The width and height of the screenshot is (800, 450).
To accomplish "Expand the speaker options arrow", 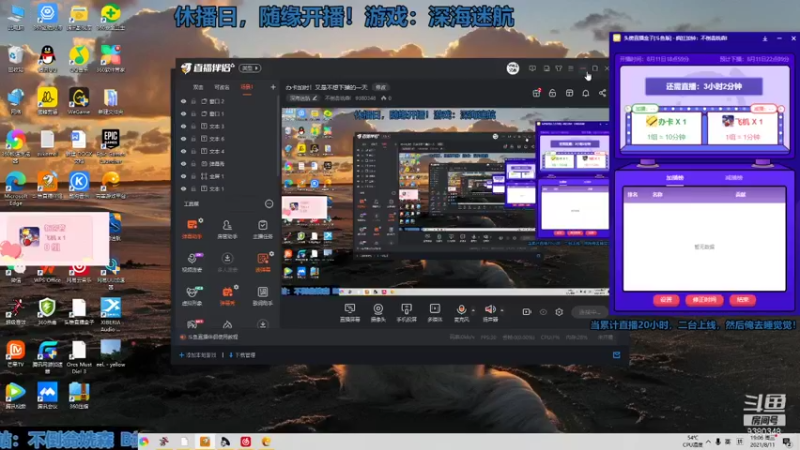I will click(502, 310).
